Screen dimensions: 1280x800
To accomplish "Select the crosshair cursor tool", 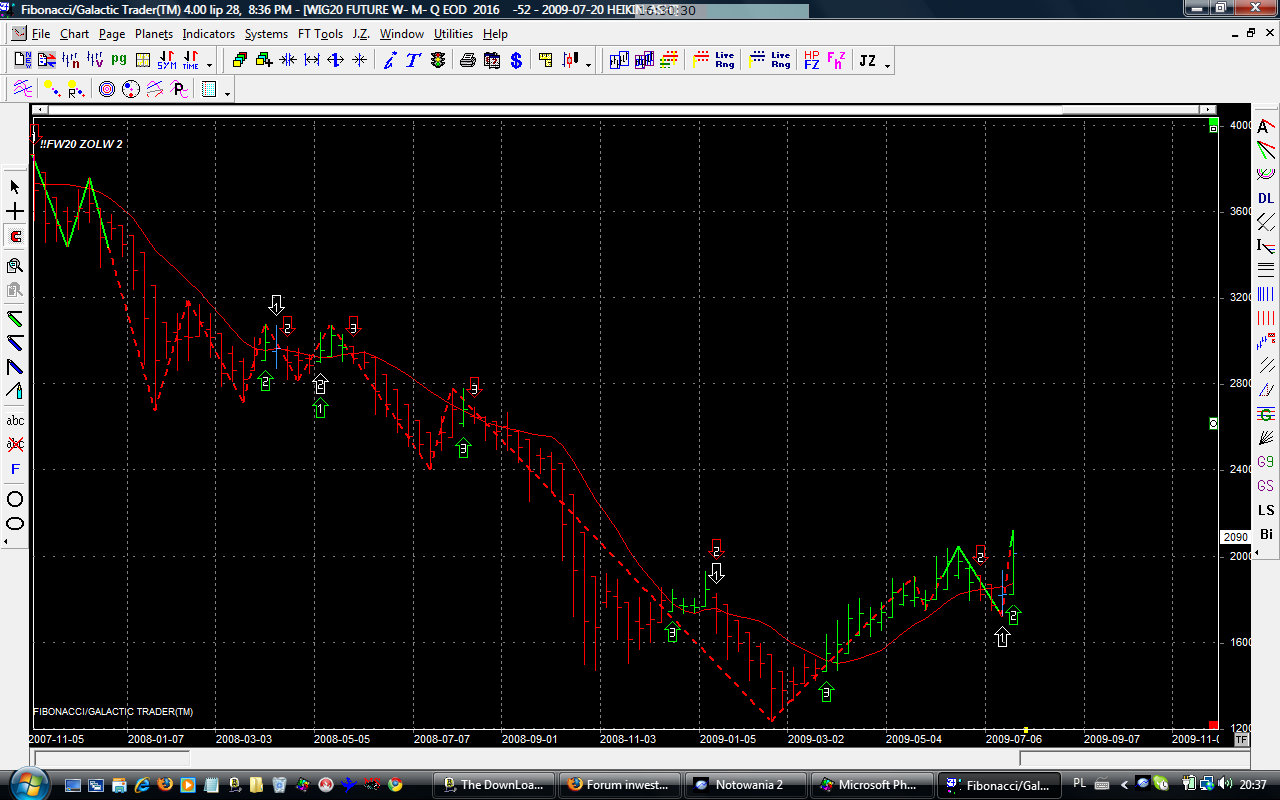I will 15,212.
